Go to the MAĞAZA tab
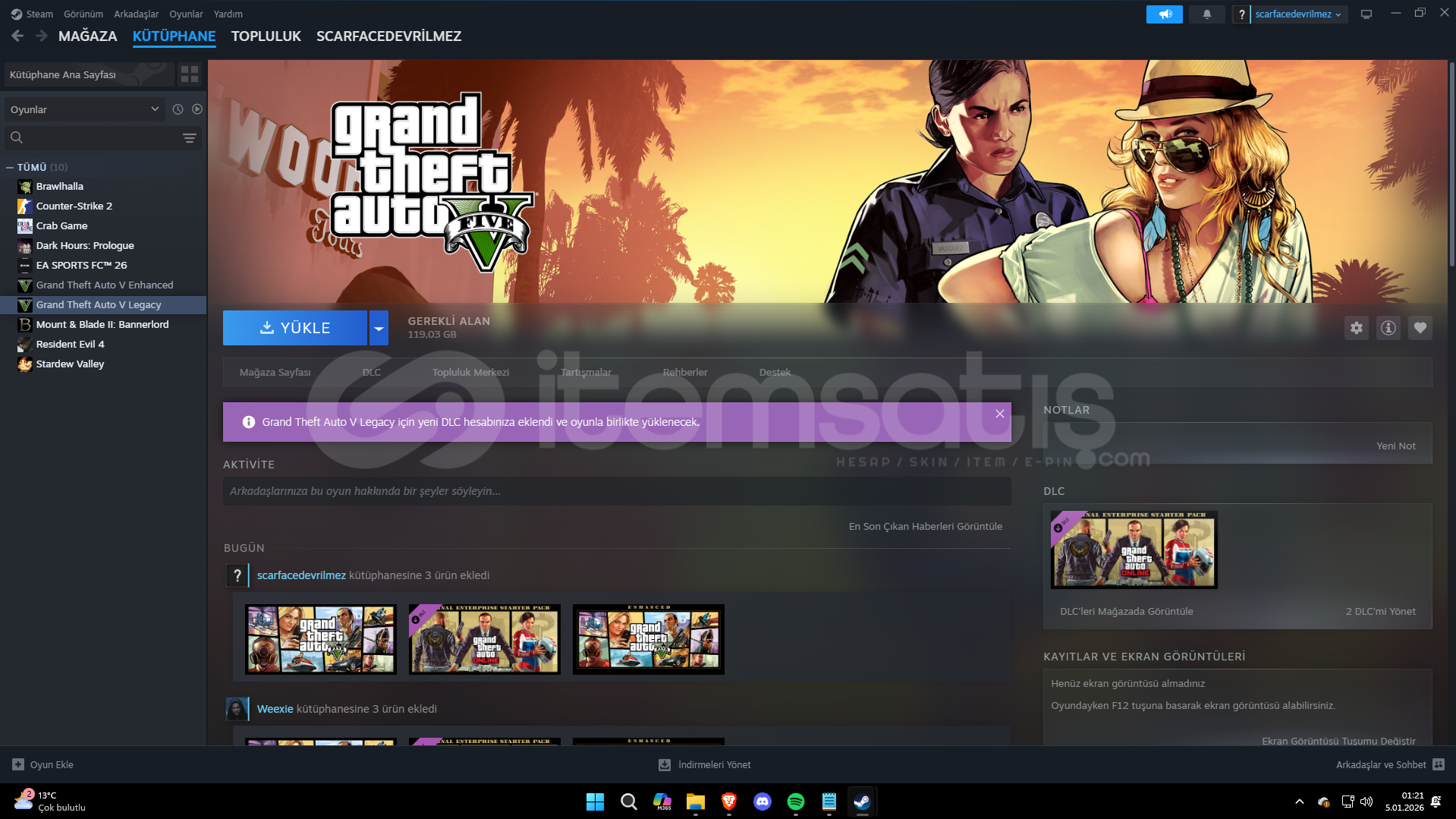Image resolution: width=1456 pixels, height=819 pixels. tap(87, 36)
